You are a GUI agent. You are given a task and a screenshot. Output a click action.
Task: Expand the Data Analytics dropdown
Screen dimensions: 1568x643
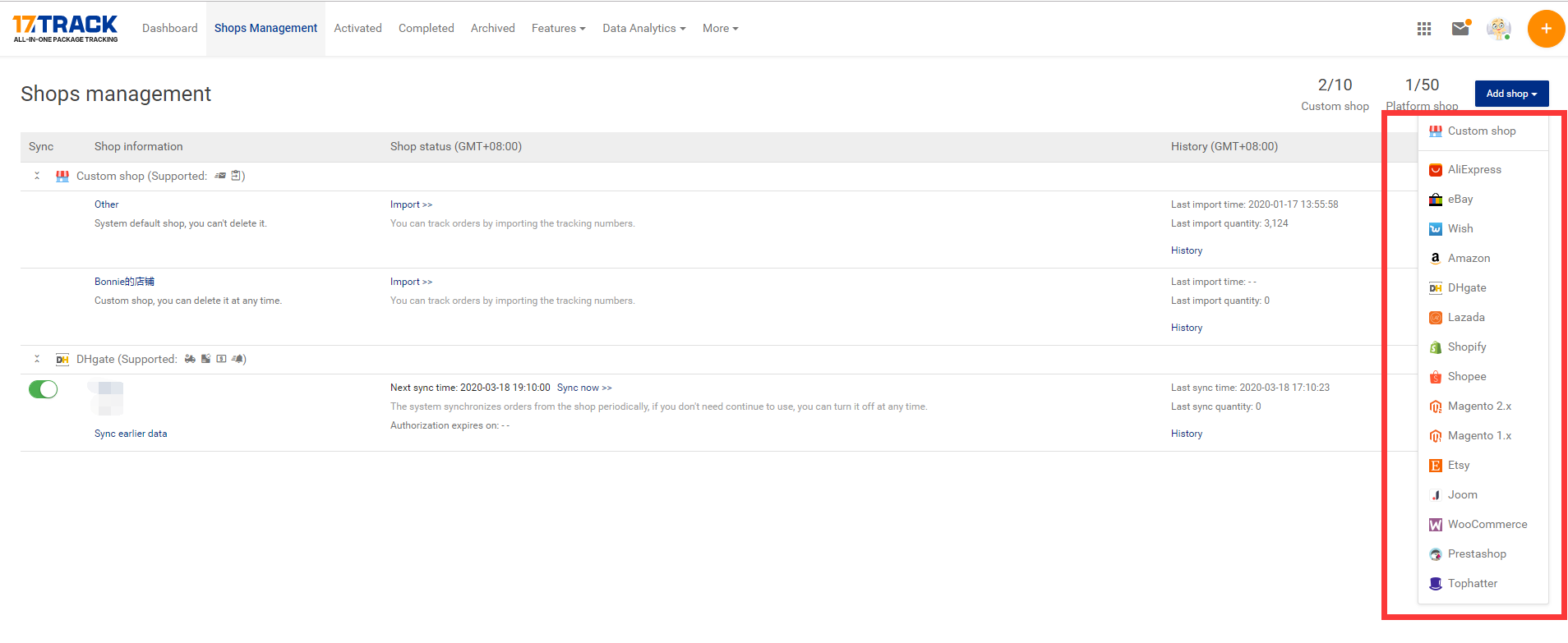point(643,28)
